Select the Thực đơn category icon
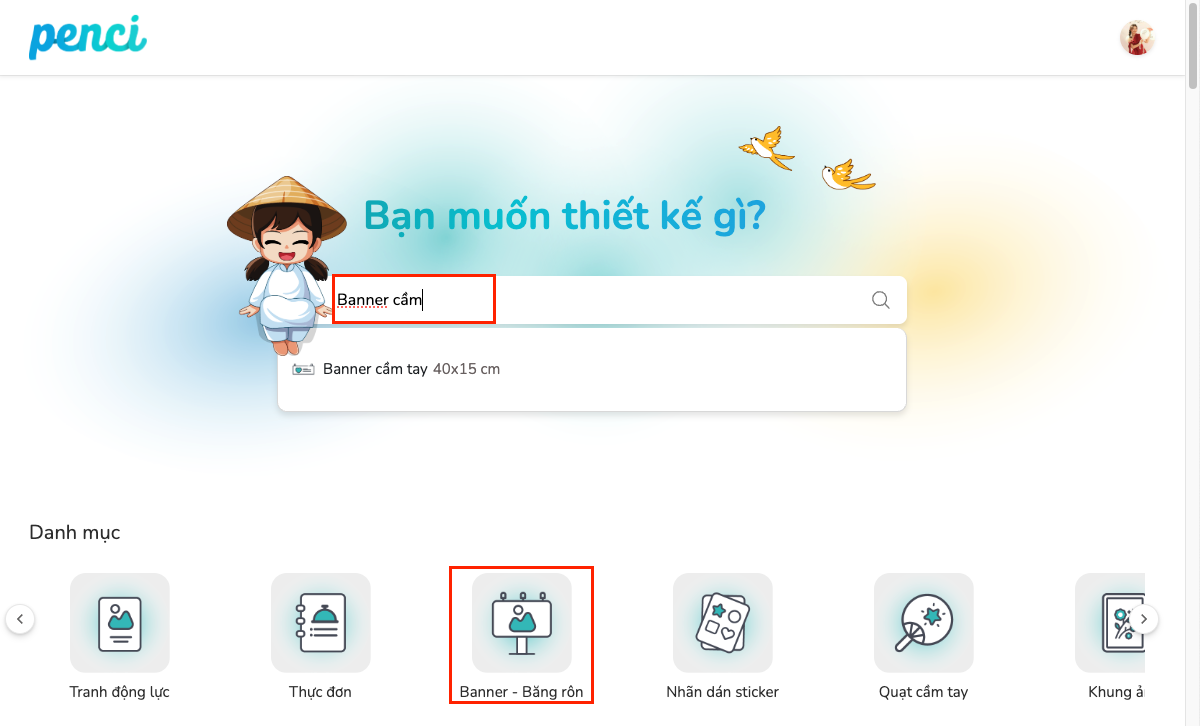Viewport: 1200px width, 726px height. click(321, 622)
